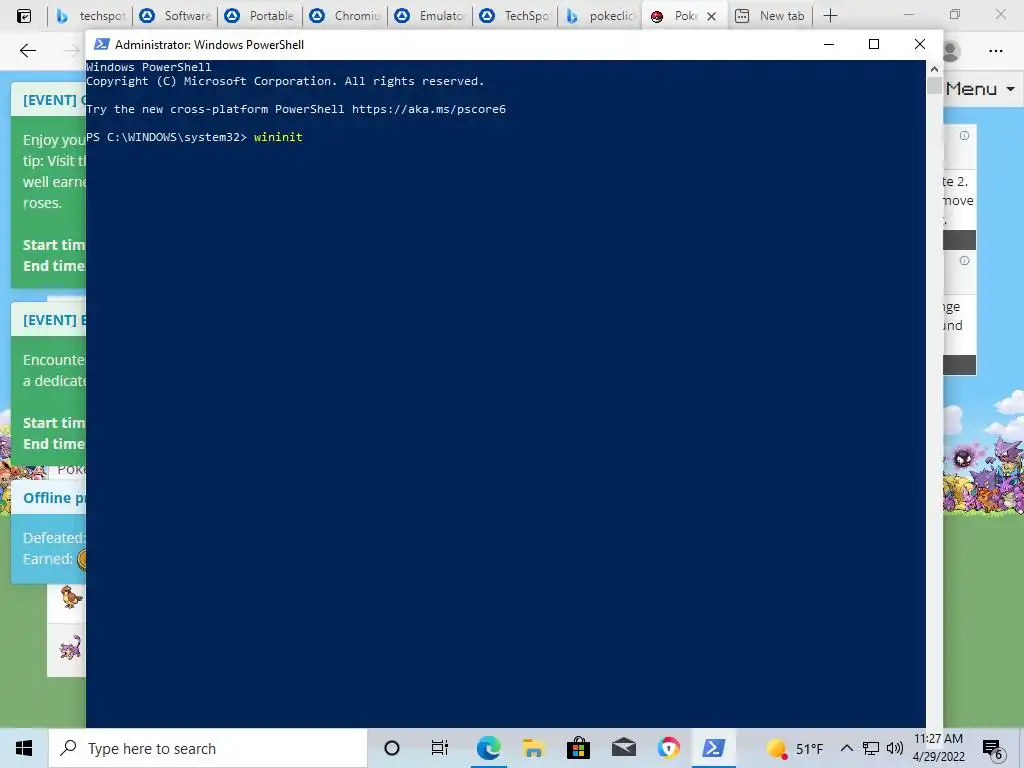Viewport: 1024px width, 768px height.
Task: Open Edge settings and more menu
Action: tap(995, 50)
